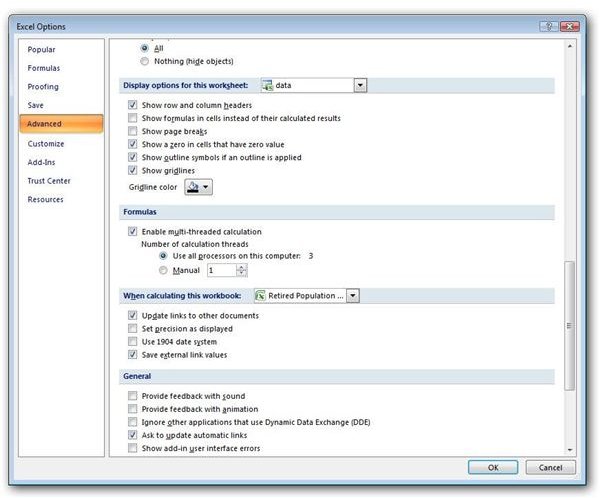Toggle Show gridlines checkbox
The width and height of the screenshot is (600, 498).
(x=132, y=170)
